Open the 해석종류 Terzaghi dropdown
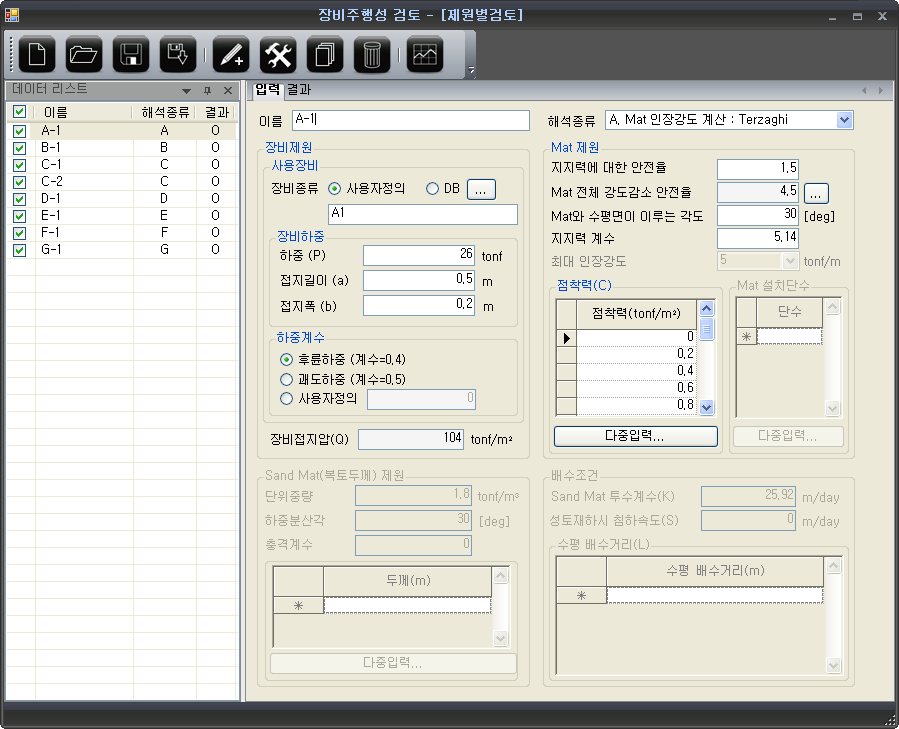 pyautogui.click(x=844, y=120)
